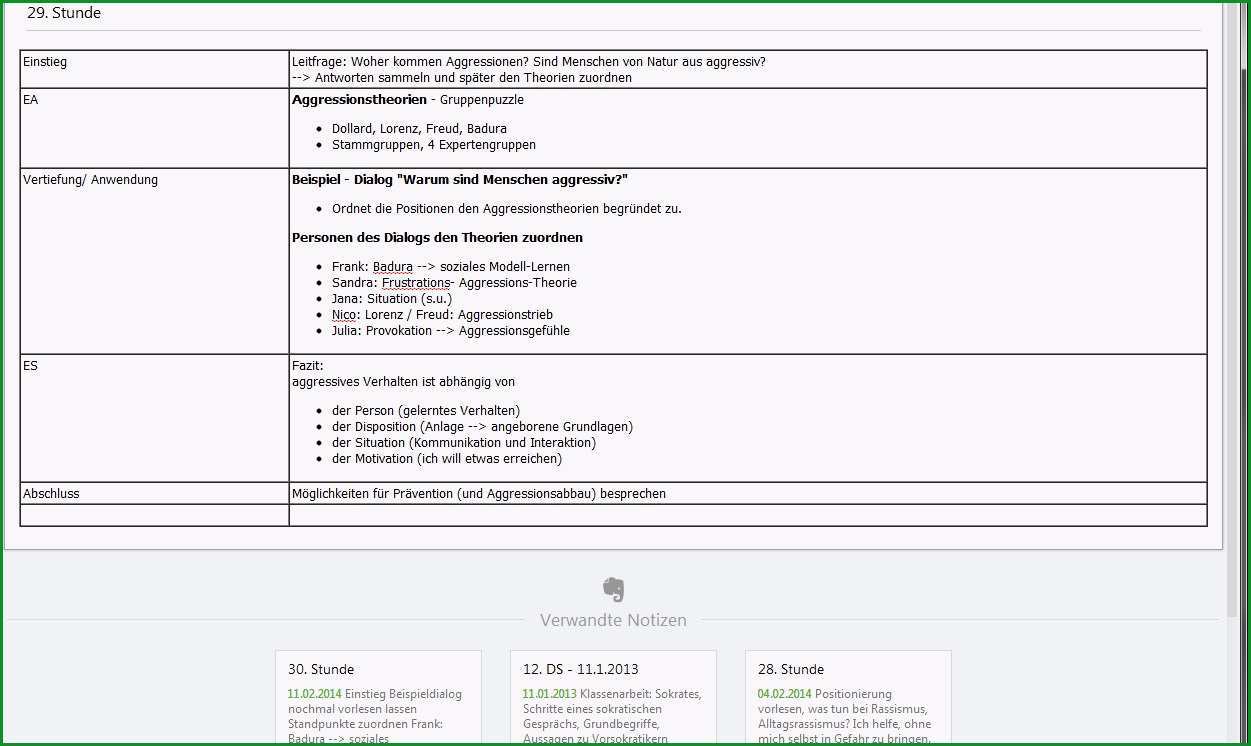Click the date 11.01.2013 in the related note
Viewport: 1251px width, 746px height.
coord(549,694)
